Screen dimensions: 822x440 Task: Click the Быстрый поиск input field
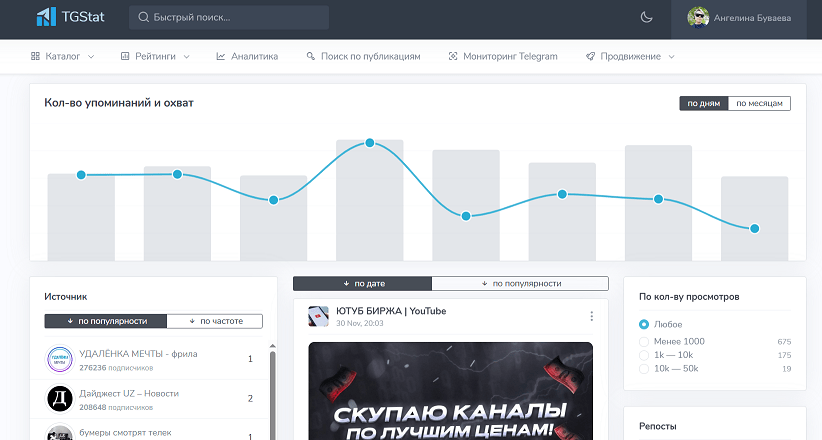pos(229,17)
